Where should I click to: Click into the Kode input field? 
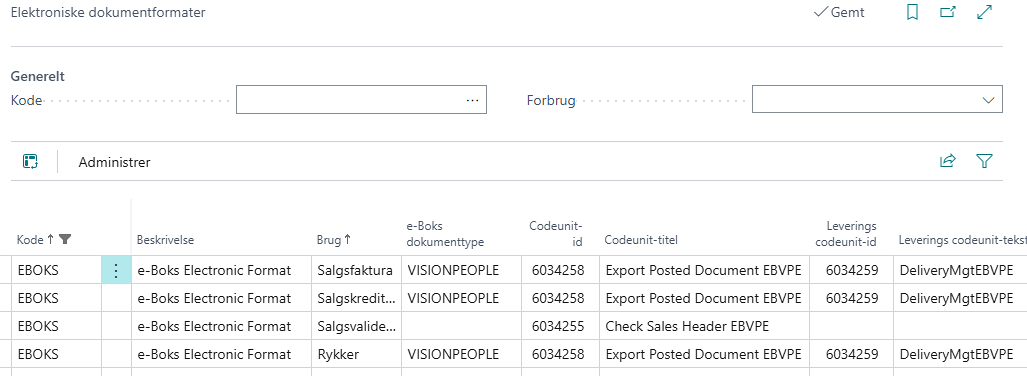(361, 100)
